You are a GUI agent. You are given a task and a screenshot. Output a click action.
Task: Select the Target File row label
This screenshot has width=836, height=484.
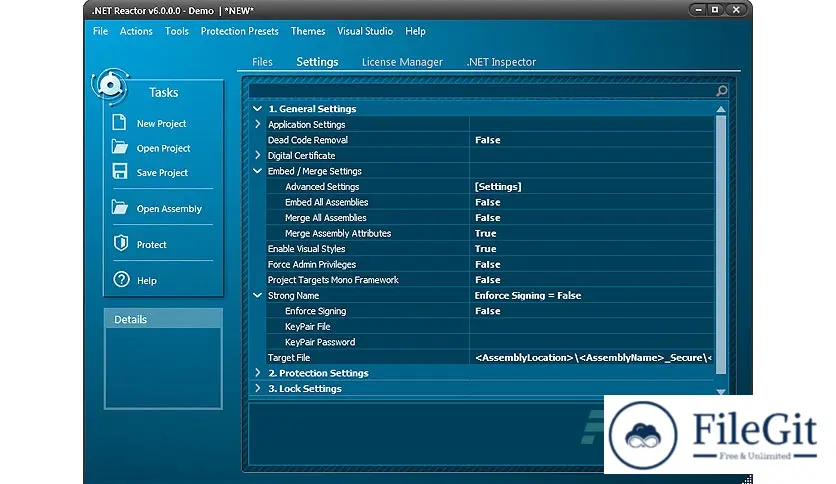pyautogui.click(x=288, y=358)
